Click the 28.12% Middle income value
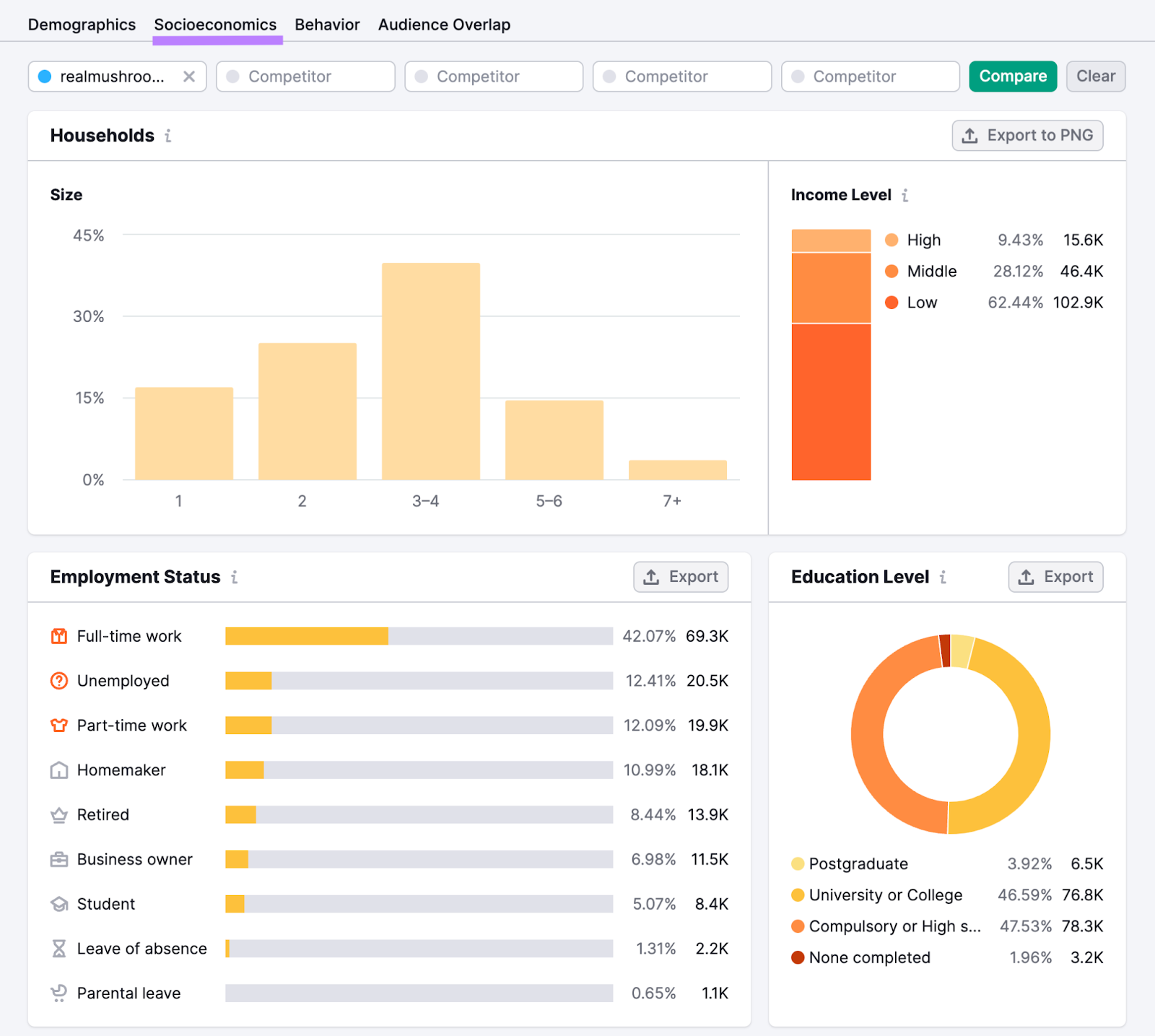1155x1036 pixels. coord(1018,271)
